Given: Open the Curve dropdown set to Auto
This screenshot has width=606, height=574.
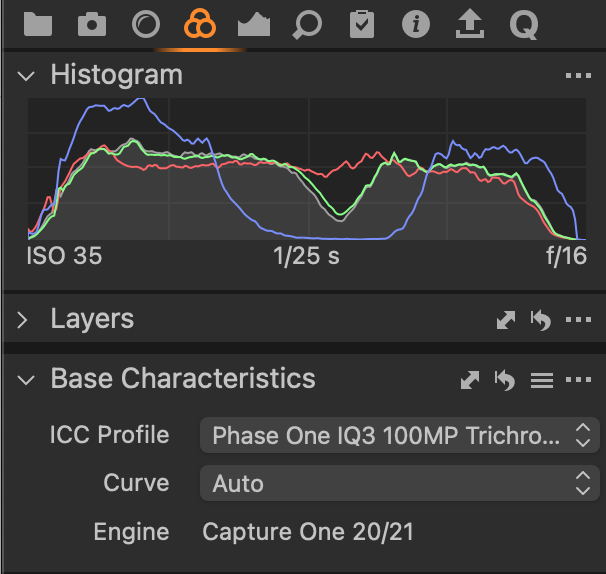Looking at the screenshot, I should point(399,483).
